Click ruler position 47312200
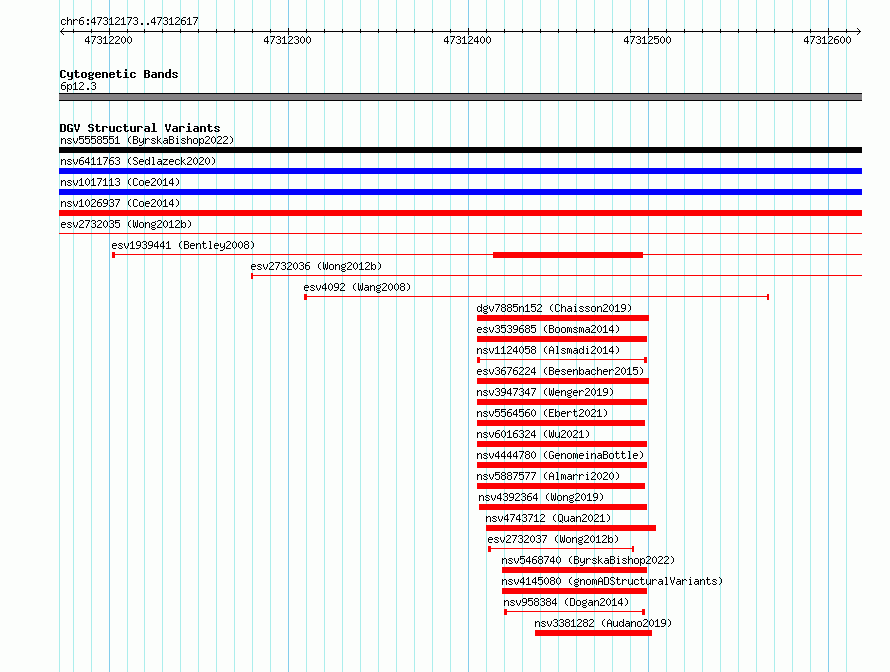 pyautogui.click(x=108, y=40)
